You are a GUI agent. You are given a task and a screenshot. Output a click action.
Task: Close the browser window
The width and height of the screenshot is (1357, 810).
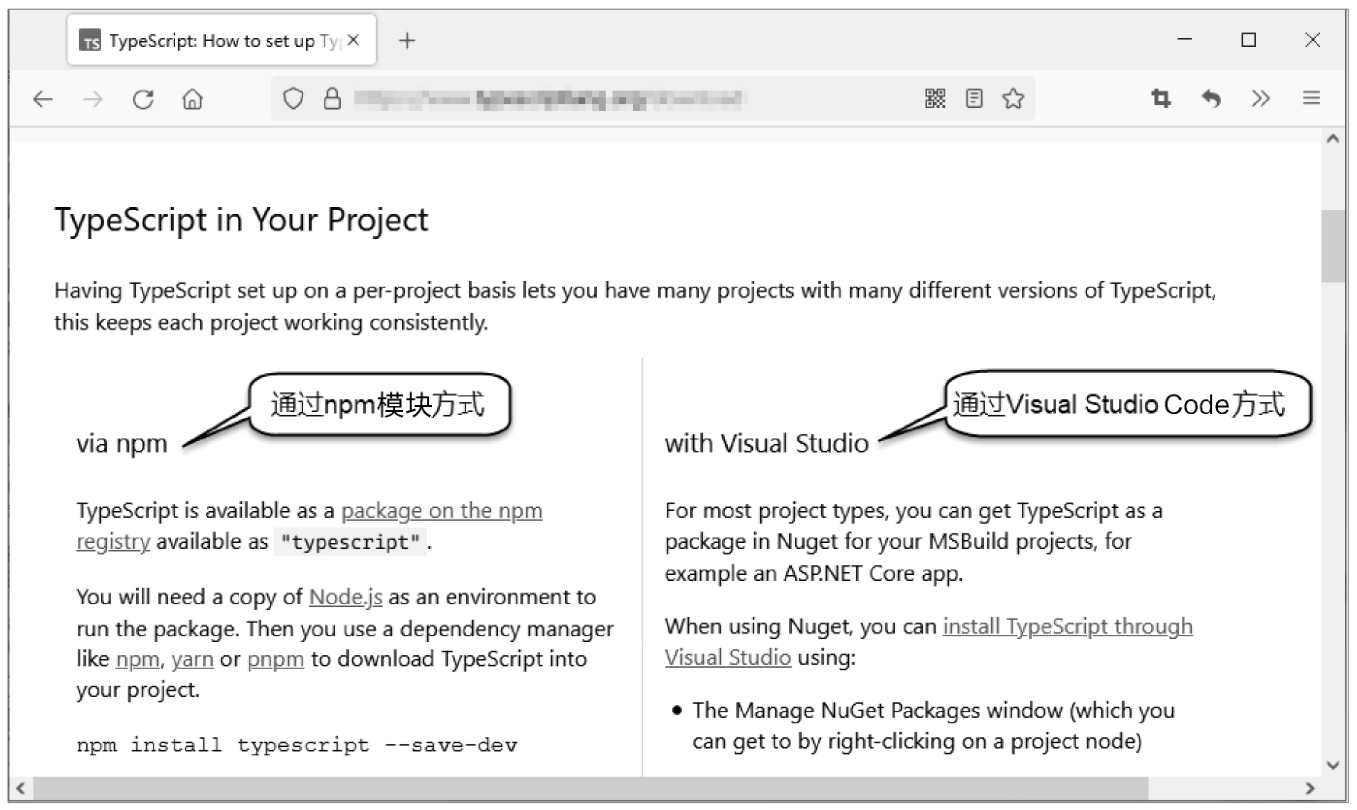(x=1312, y=40)
